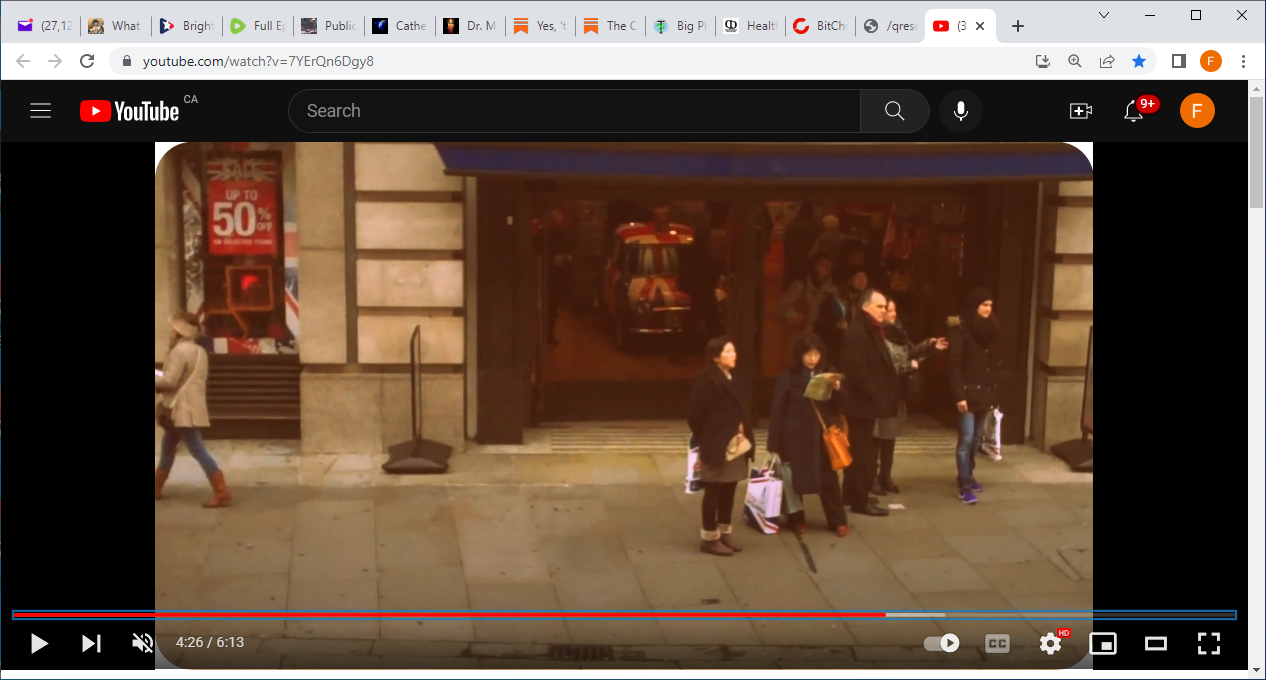
Task: Activate the miniplayer
Action: 1103,643
